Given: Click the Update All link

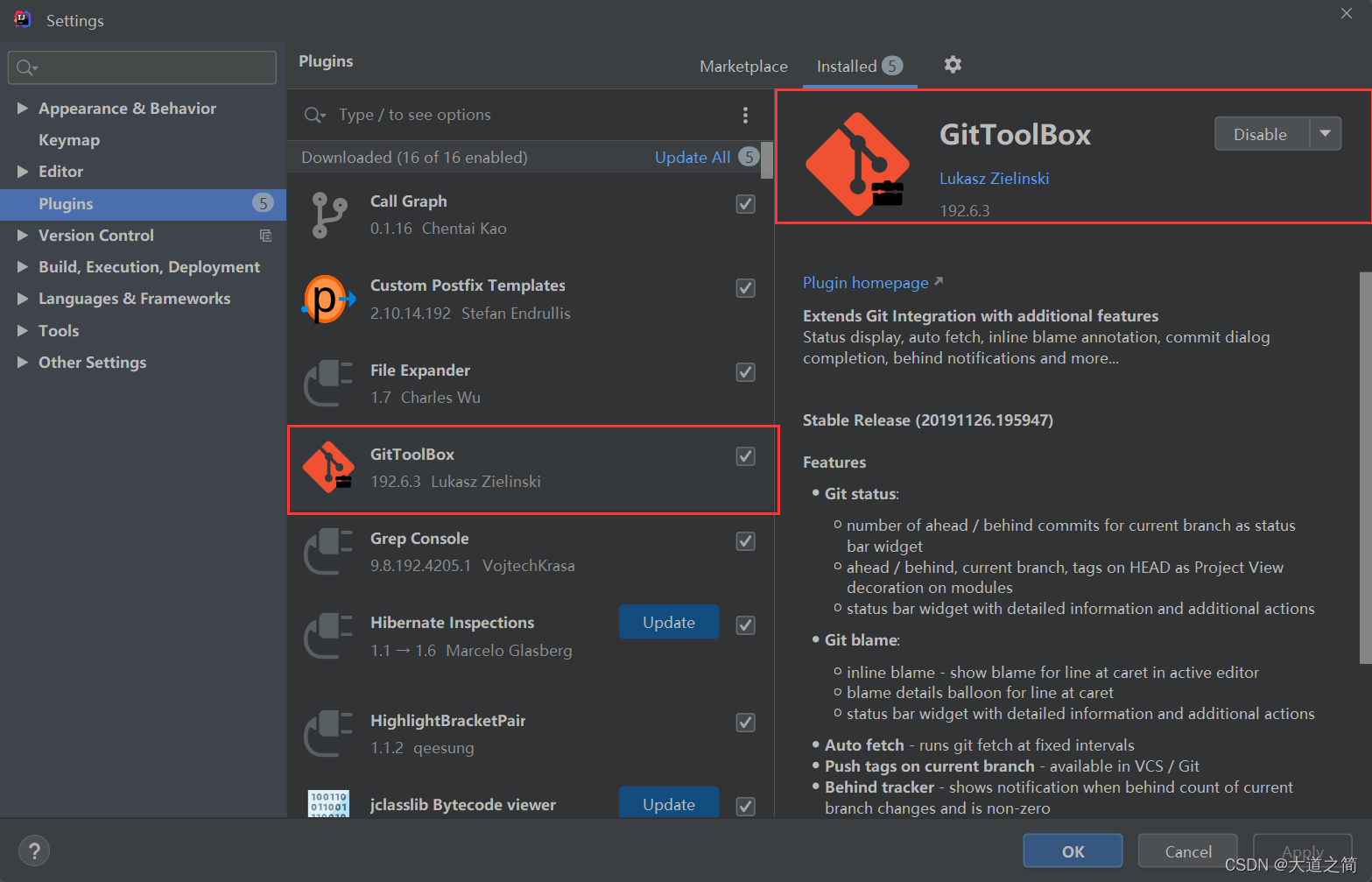Looking at the screenshot, I should 693,158.
